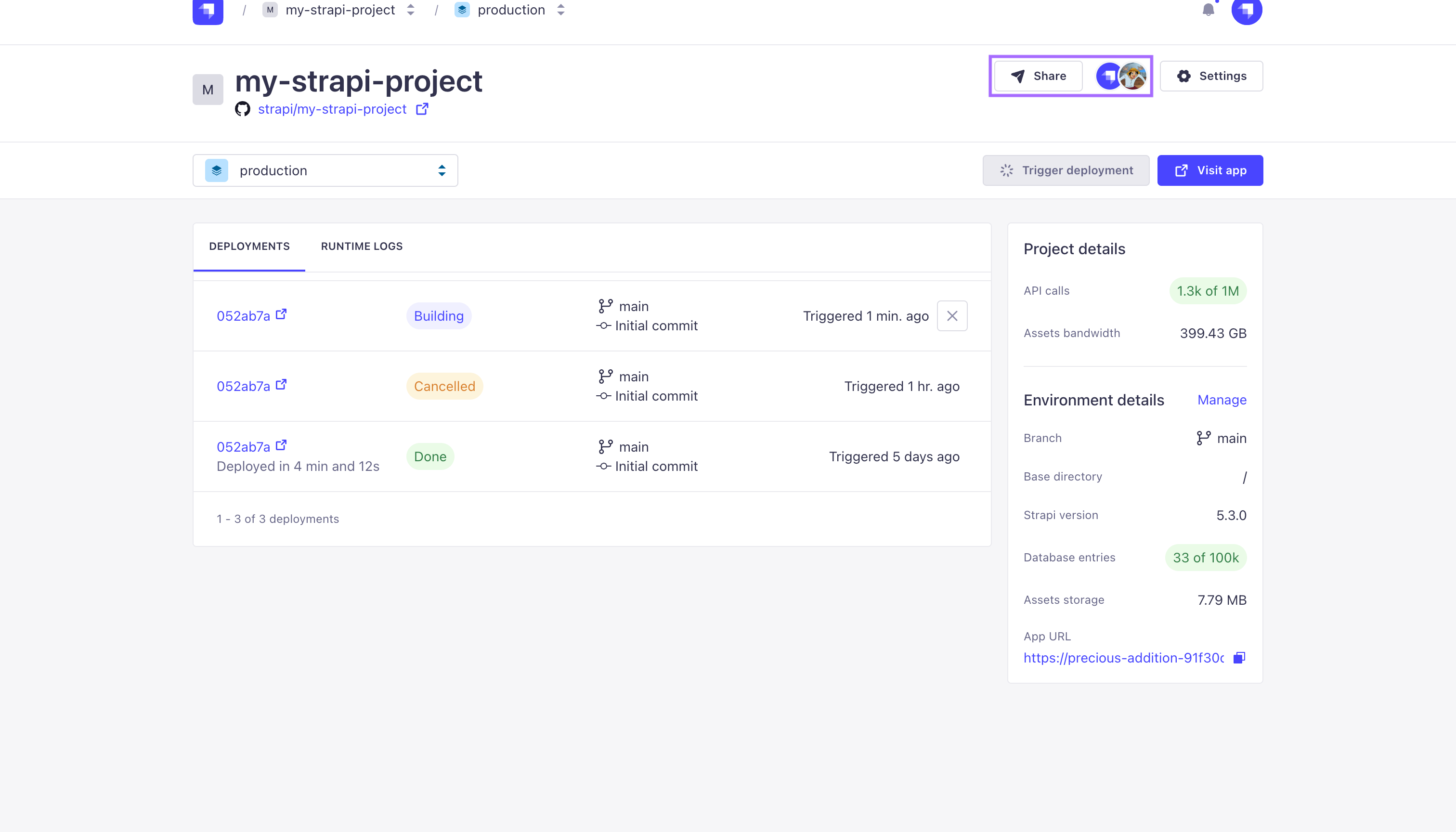Image resolution: width=1456 pixels, height=832 pixels.
Task: Click the collaborator photo avatar
Action: pyautogui.click(x=1133, y=76)
